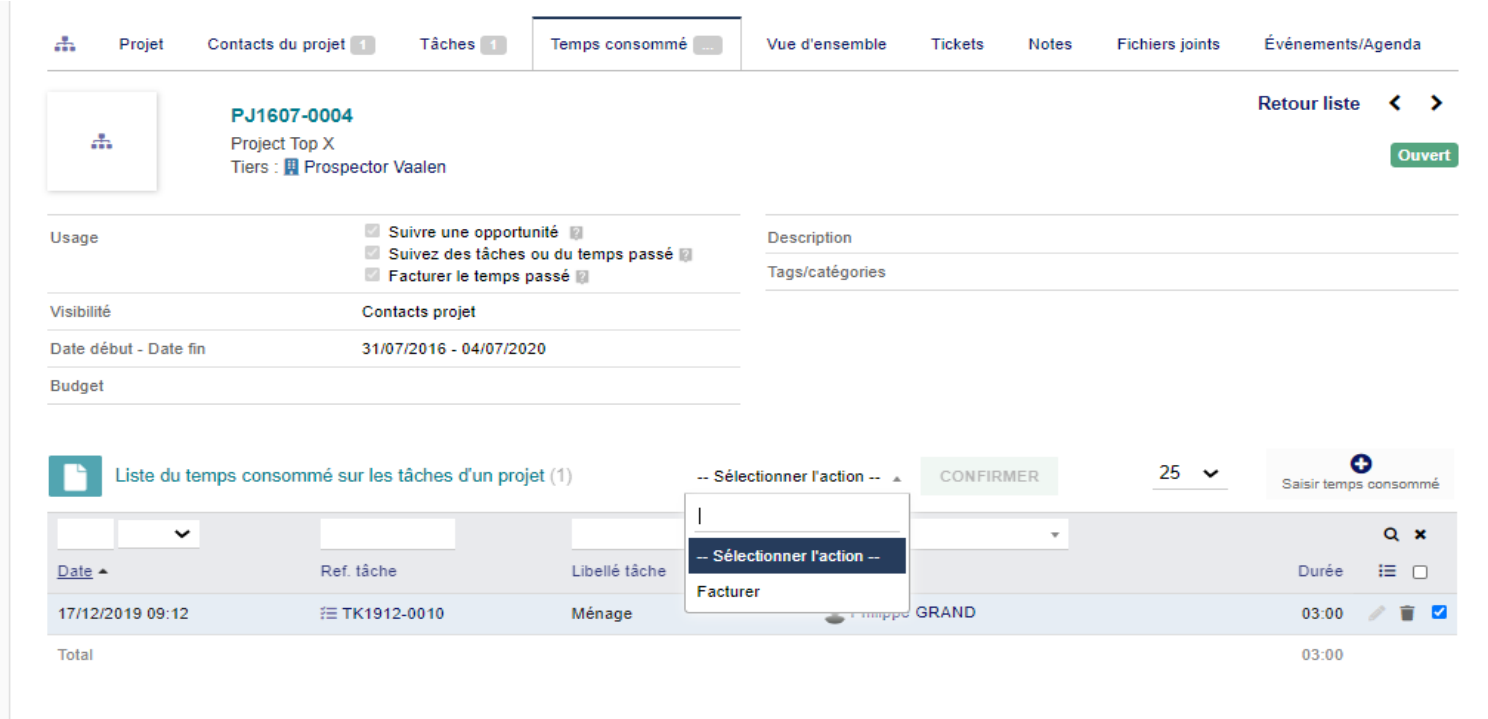
Task: Toggle the select-all checkbox in header
Action: (x=1420, y=573)
